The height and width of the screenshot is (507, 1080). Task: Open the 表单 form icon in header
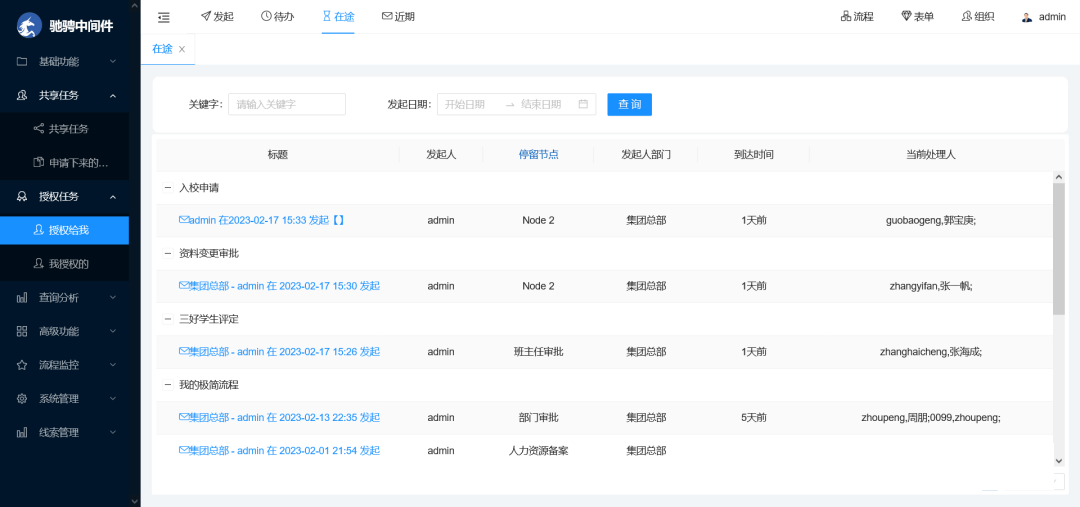[x=907, y=17]
